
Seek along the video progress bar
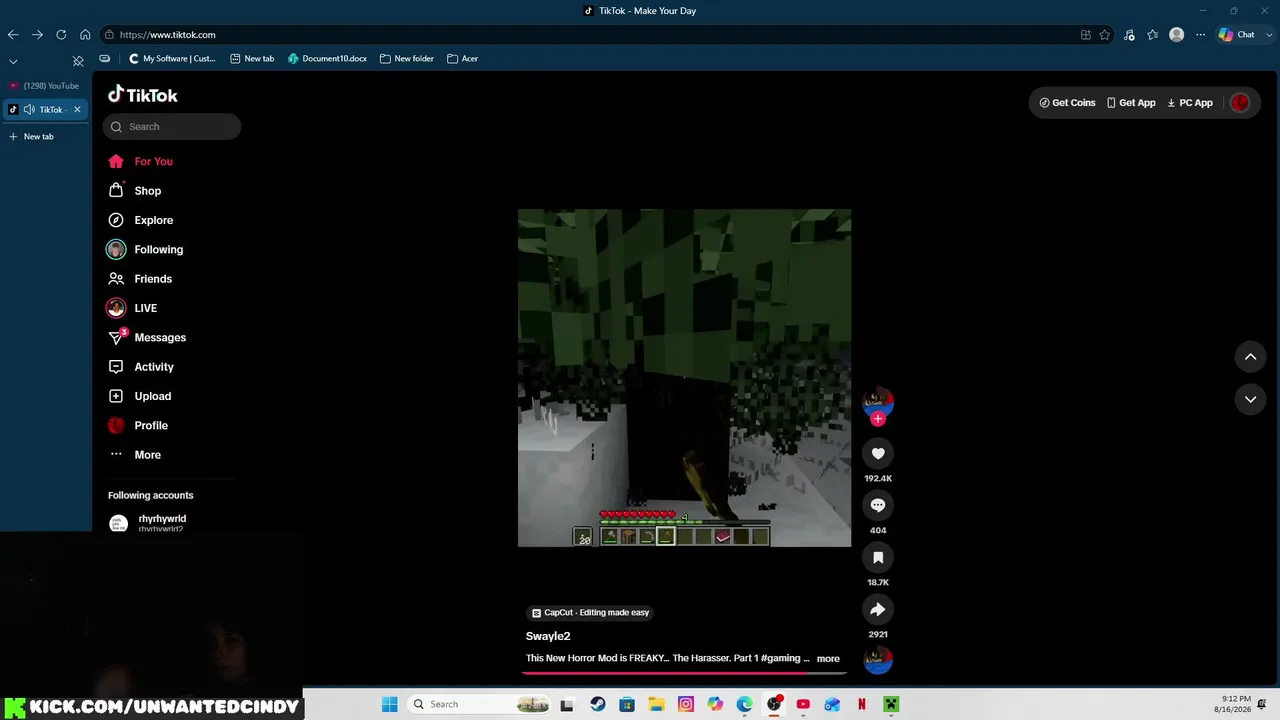click(x=684, y=673)
